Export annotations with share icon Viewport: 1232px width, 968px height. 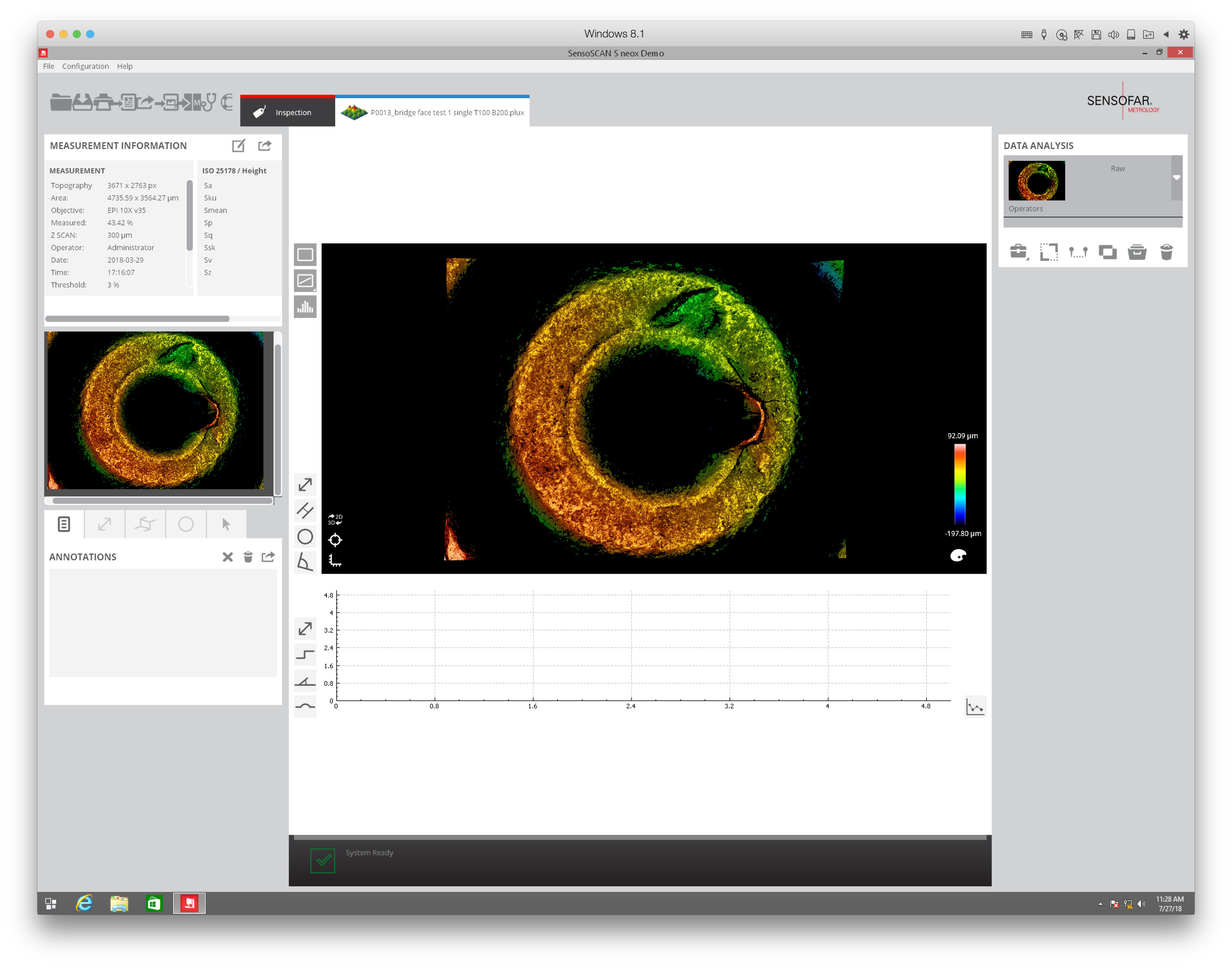point(268,557)
